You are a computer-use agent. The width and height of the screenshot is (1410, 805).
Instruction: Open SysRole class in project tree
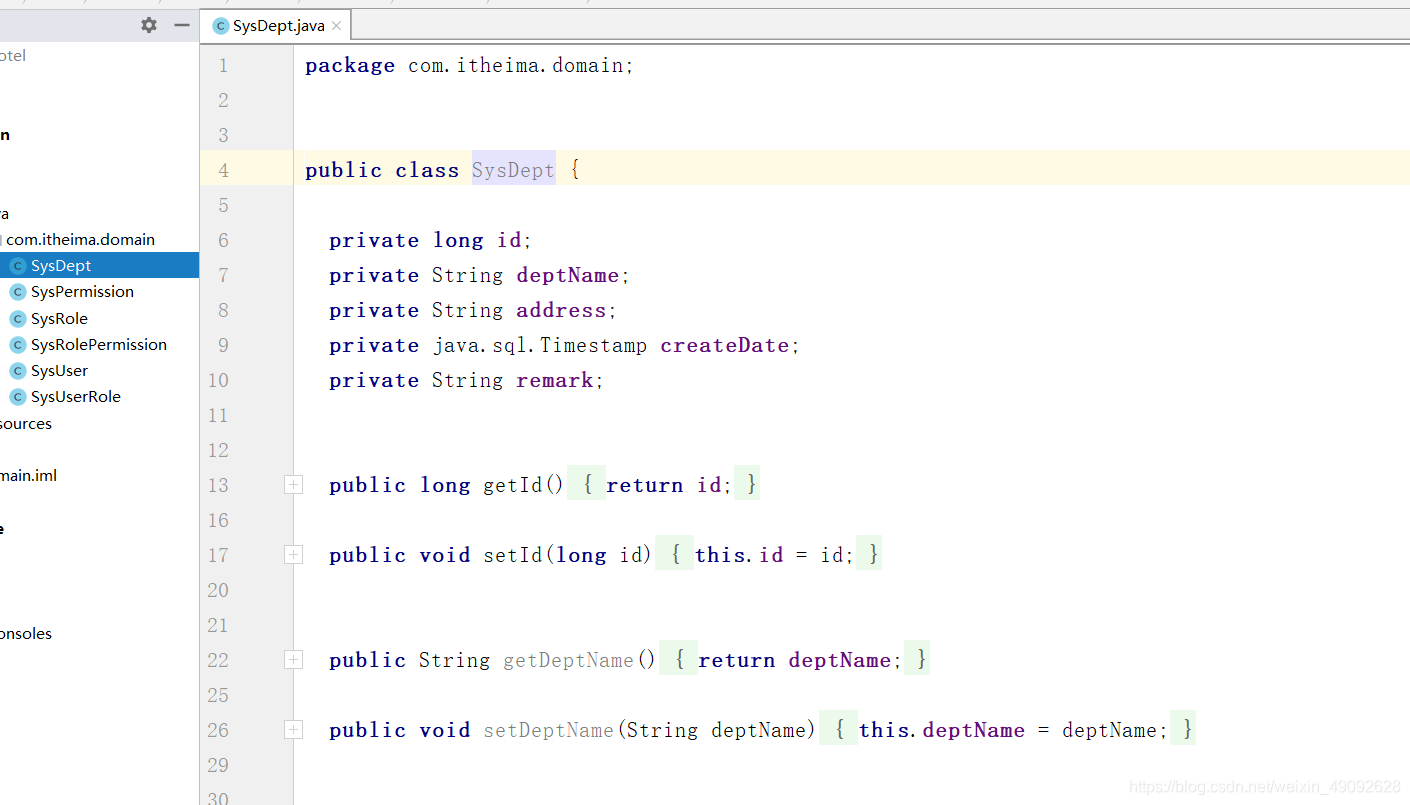pos(59,318)
